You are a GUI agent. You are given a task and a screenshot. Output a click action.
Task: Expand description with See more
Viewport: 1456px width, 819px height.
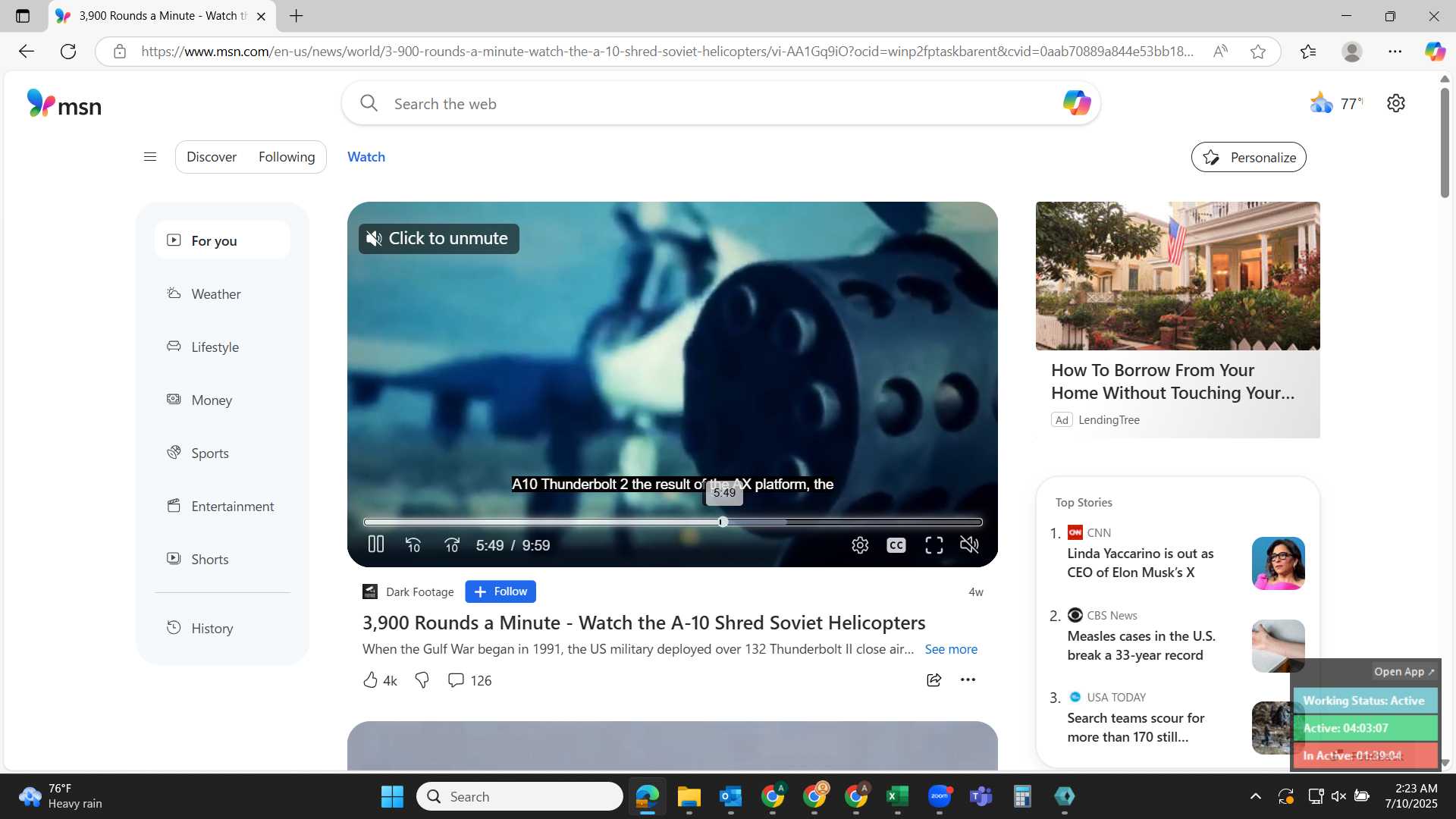click(951, 649)
